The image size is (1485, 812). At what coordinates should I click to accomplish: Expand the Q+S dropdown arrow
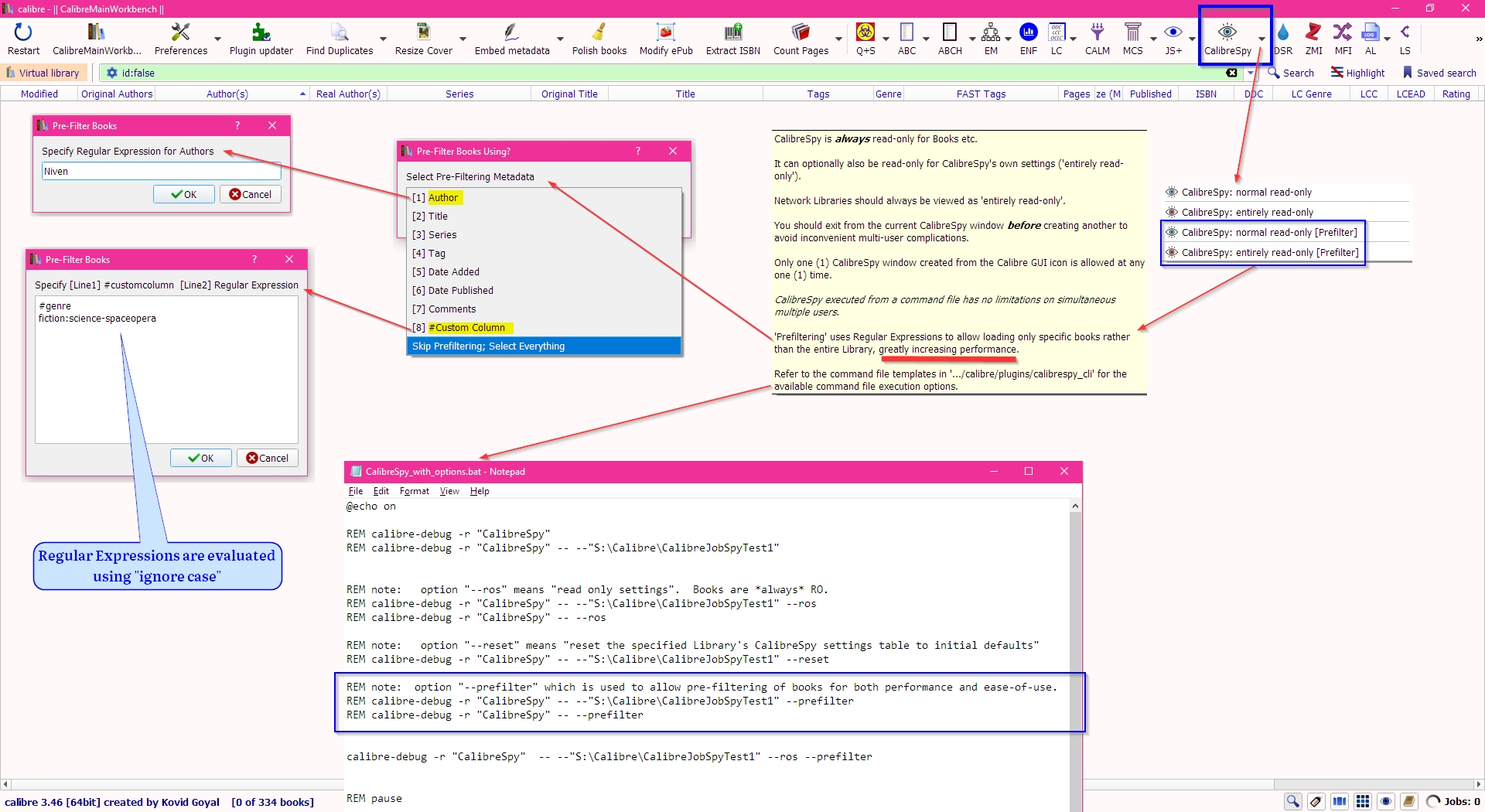coord(886,39)
